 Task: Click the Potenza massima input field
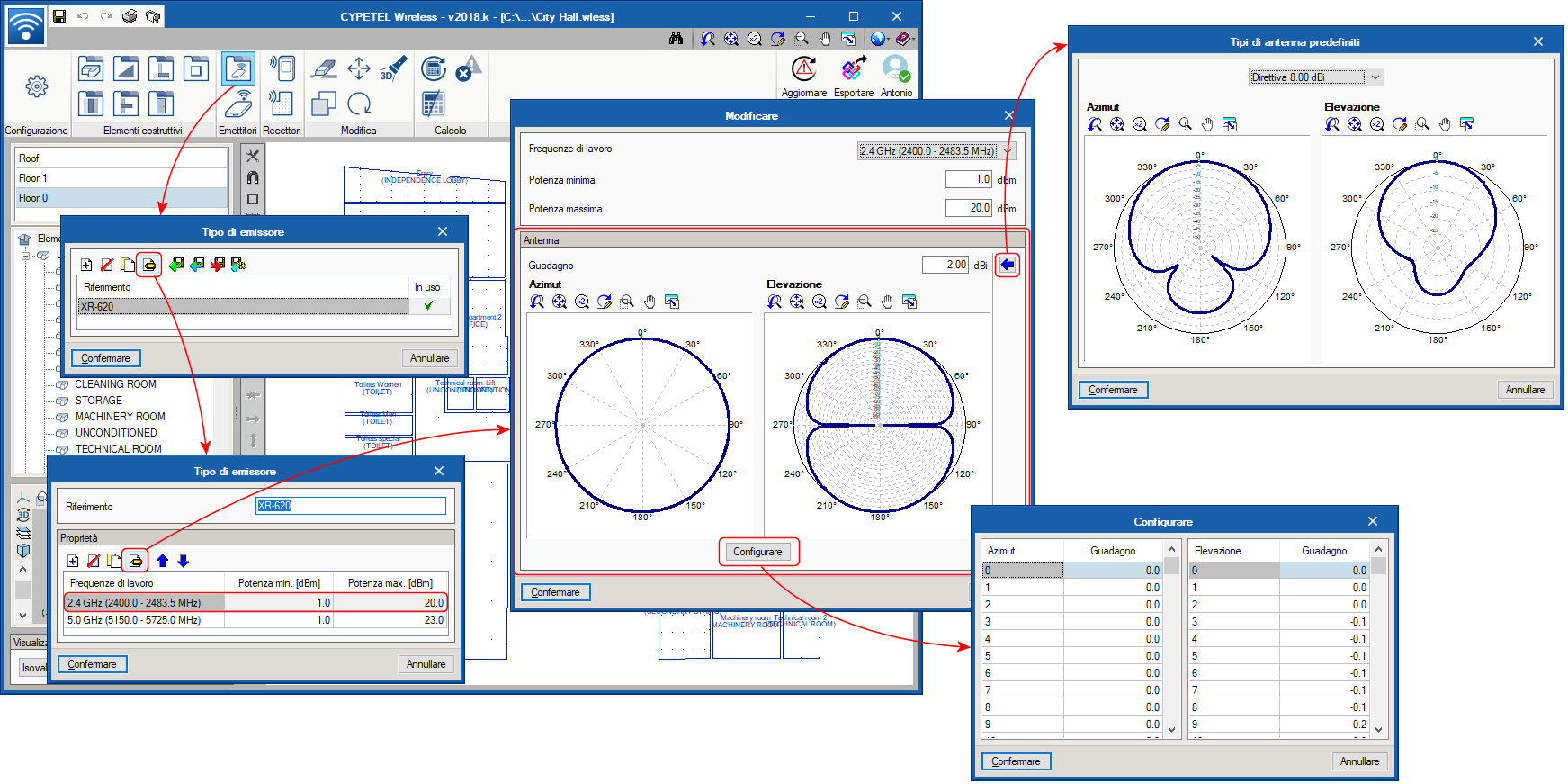[969, 209]
